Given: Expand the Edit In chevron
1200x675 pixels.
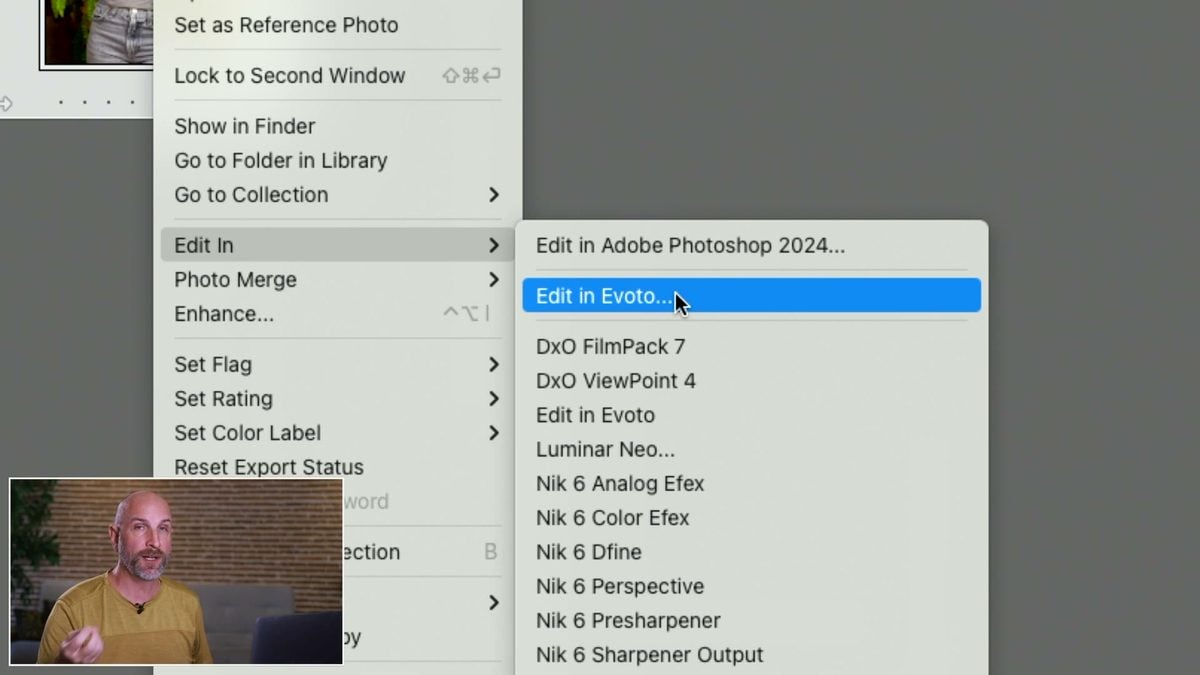Looking at the screenshot, I should tap(494, 245).
